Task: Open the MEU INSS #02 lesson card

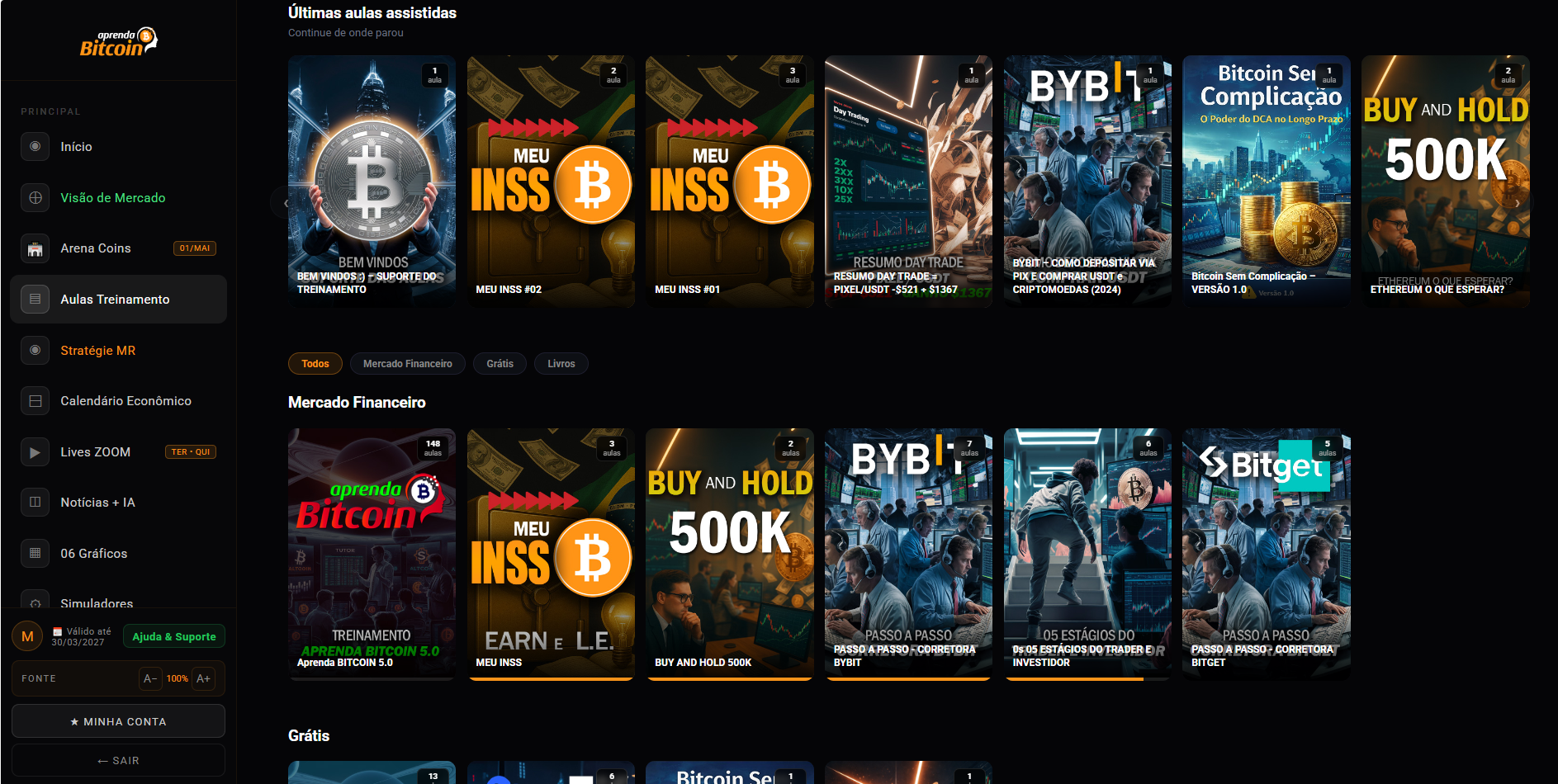Action: tap(551, 182)
